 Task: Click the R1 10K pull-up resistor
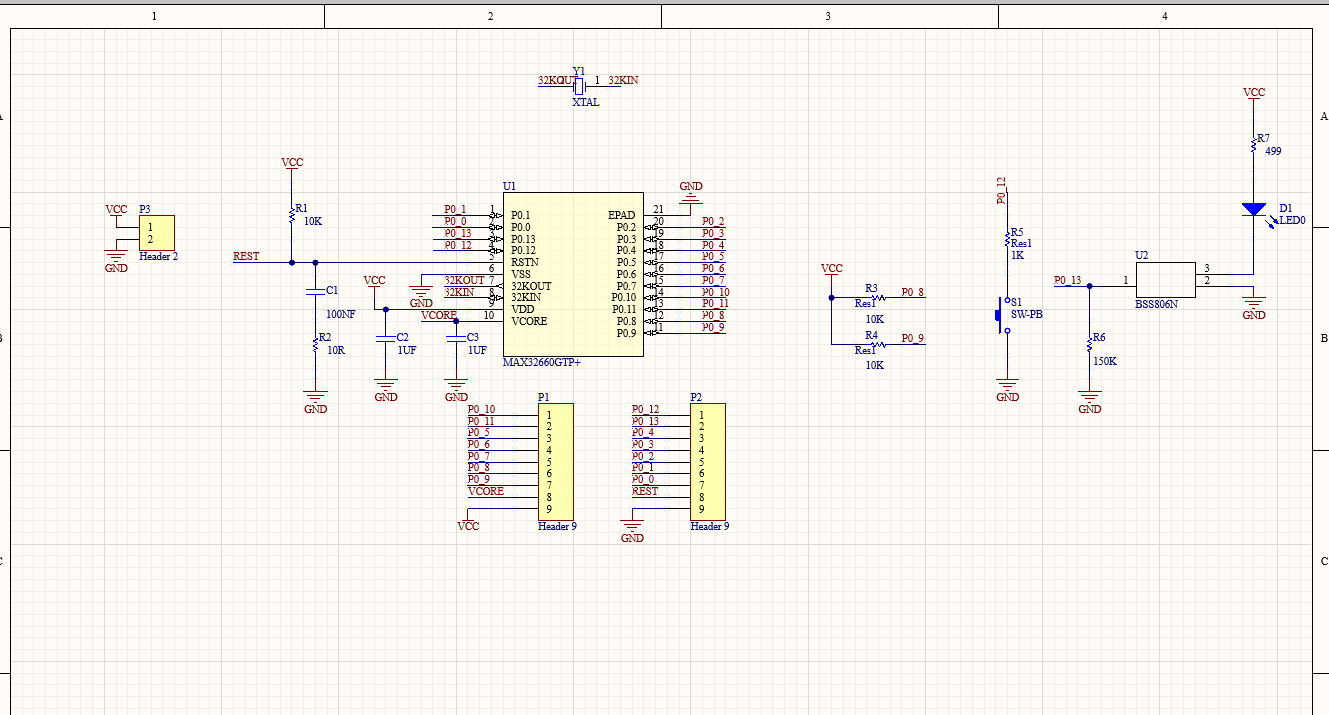coord(291,213)
